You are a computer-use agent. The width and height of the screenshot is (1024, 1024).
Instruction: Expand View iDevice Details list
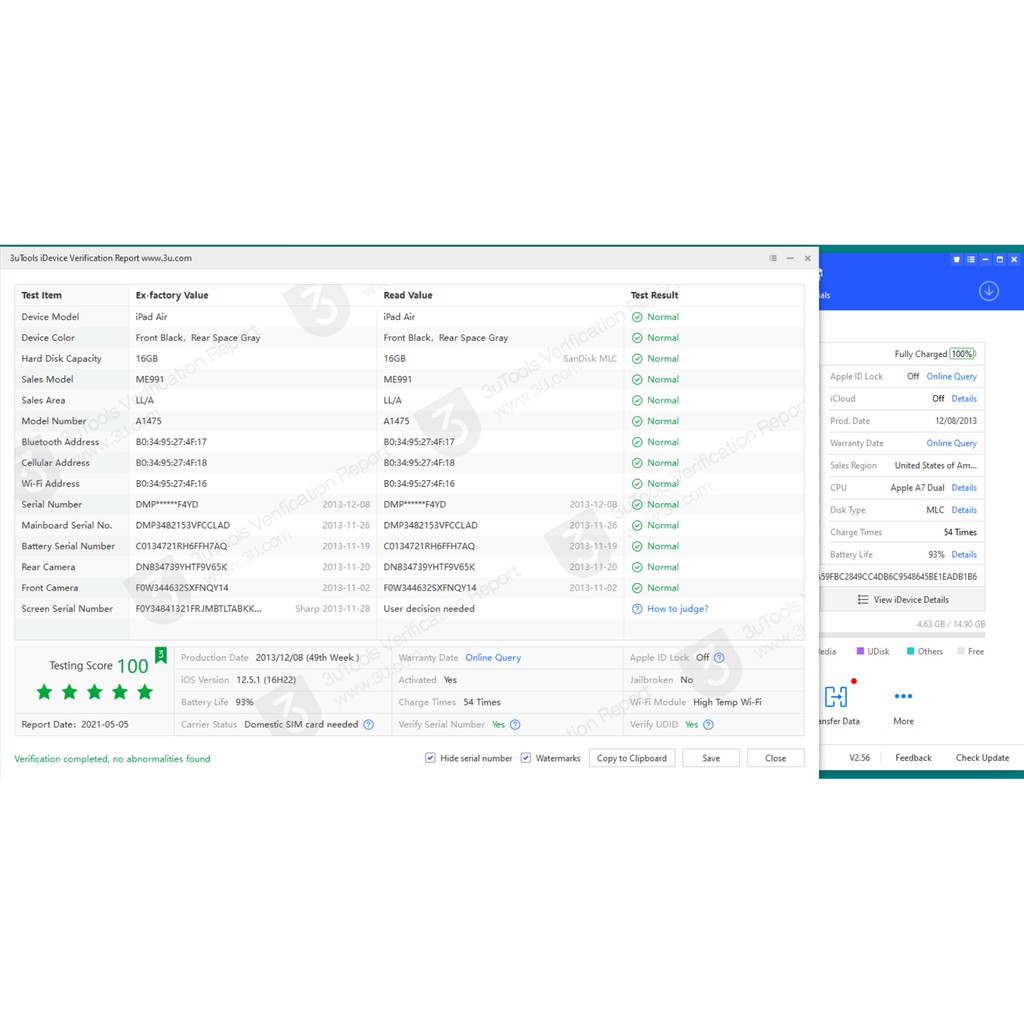902,600
